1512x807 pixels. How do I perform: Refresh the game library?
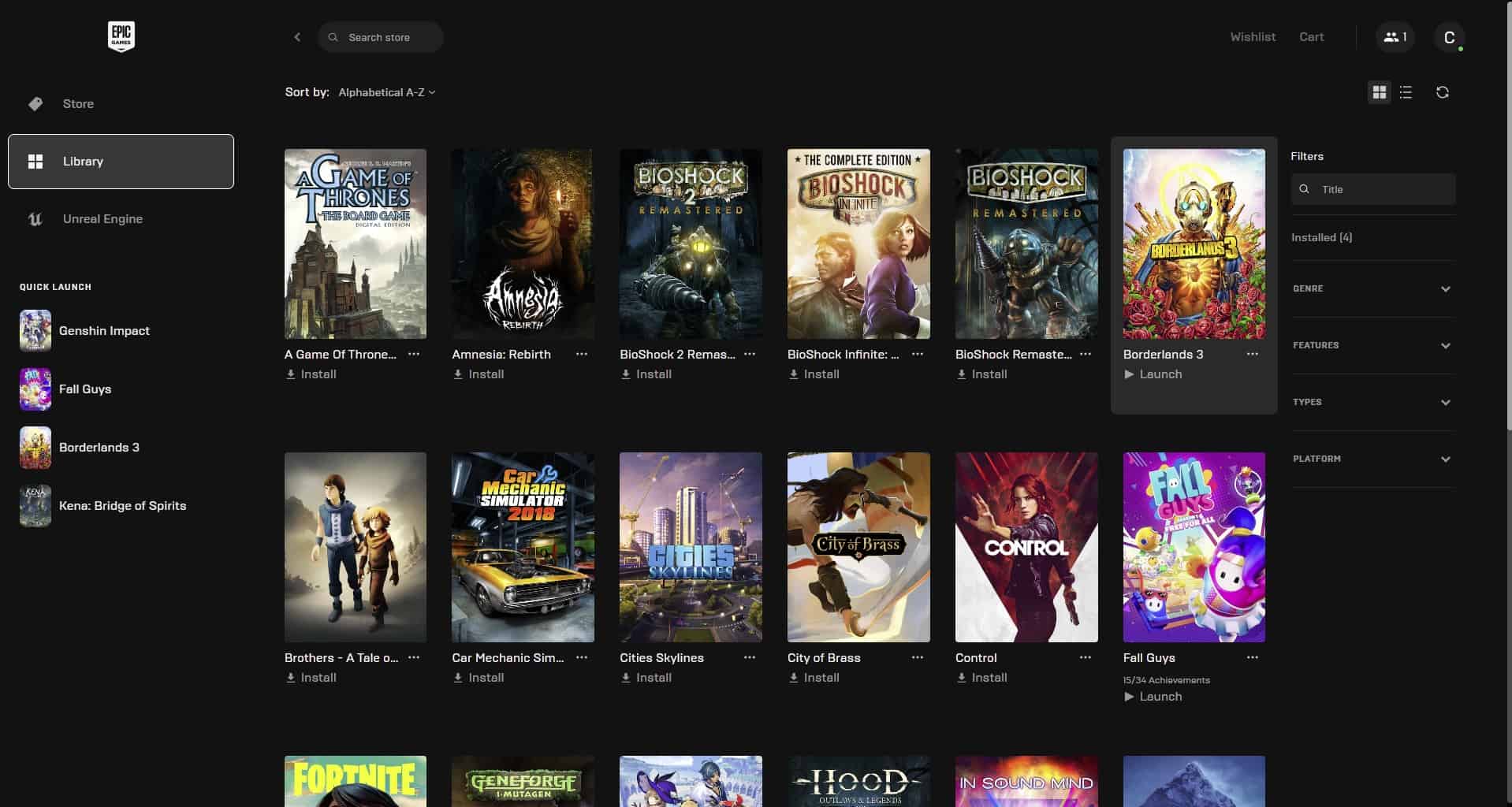[1443, 92]
